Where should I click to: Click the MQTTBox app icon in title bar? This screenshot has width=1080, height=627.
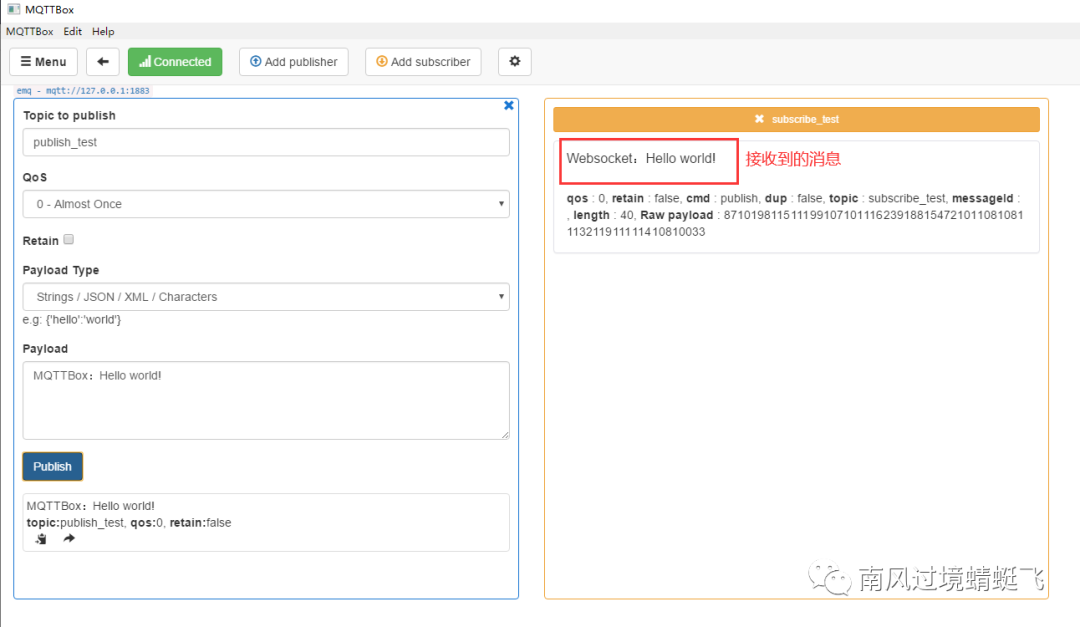coord(14,9)
